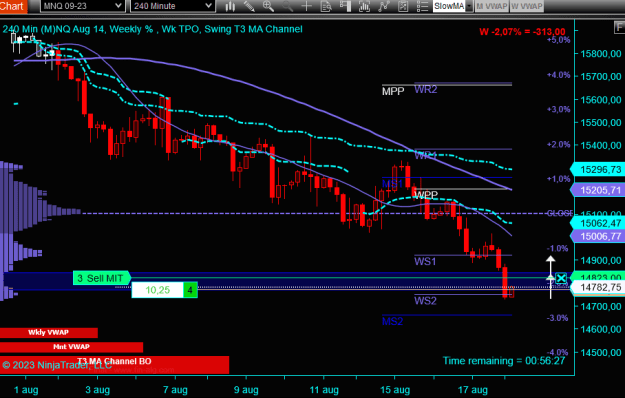Image resolution: width=625 pixels, height=398 pixels.
Task: Click the green 4 quantity box
Action: [x=190, y=290]
